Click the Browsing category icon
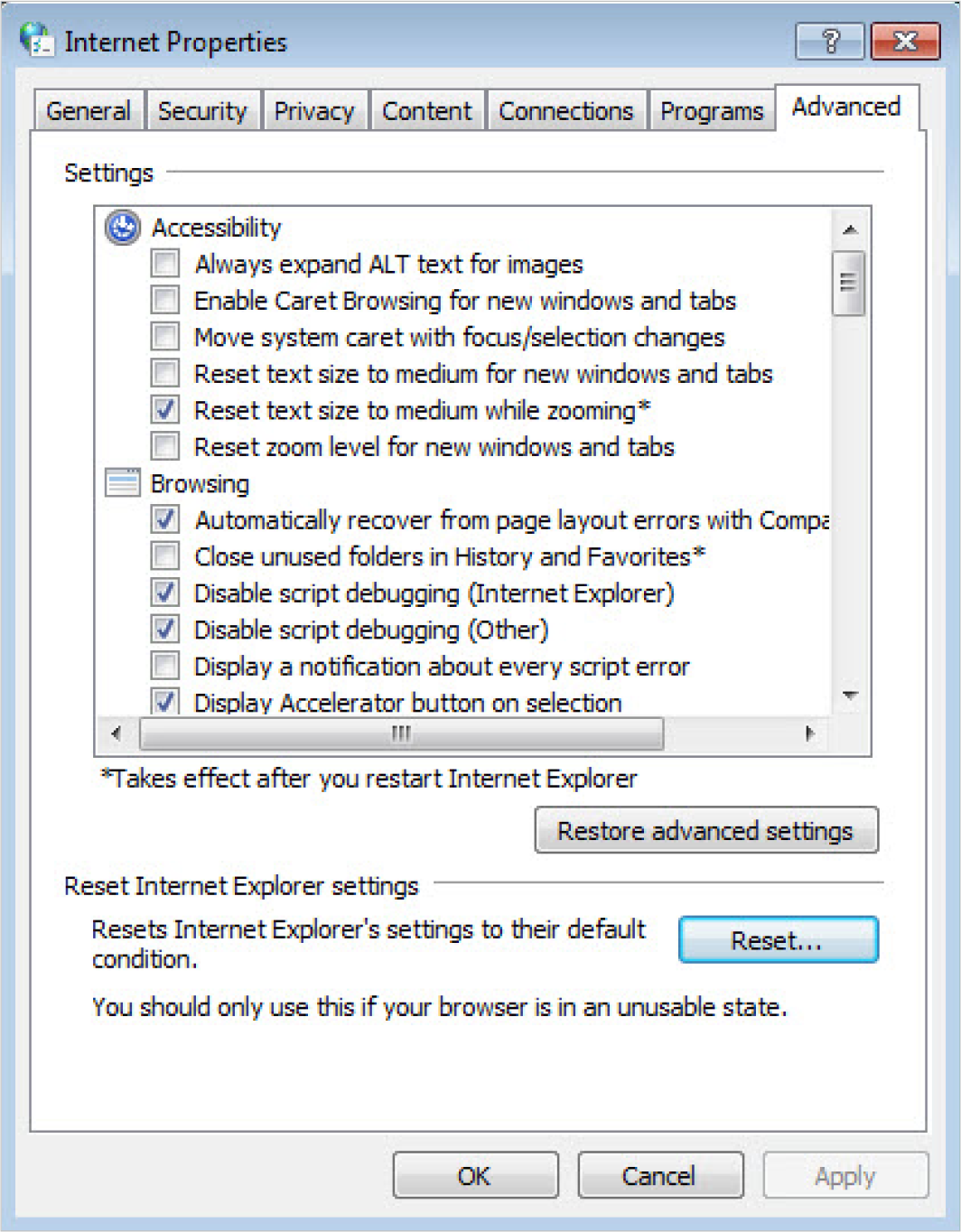The image size is (961, 1232). (123, 483)
